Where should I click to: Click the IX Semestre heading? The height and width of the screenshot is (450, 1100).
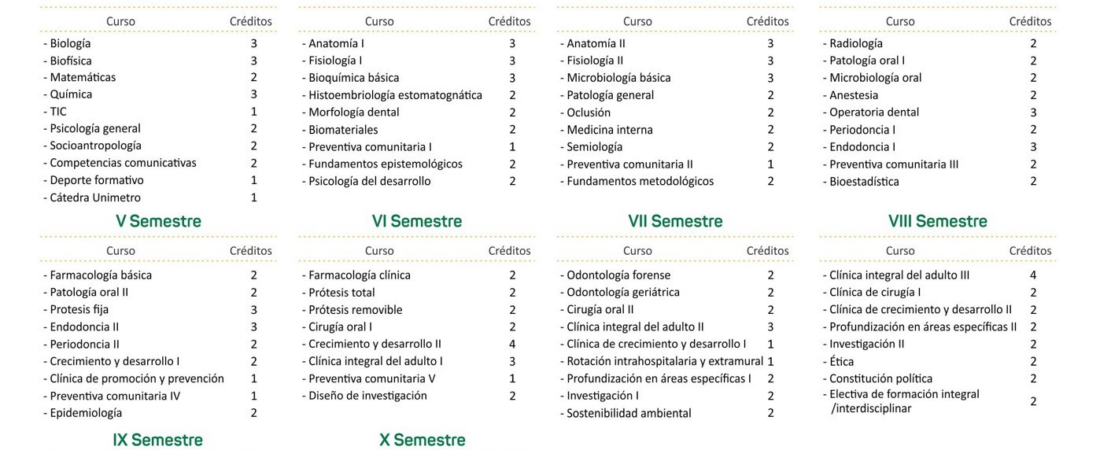coord(158,440)
